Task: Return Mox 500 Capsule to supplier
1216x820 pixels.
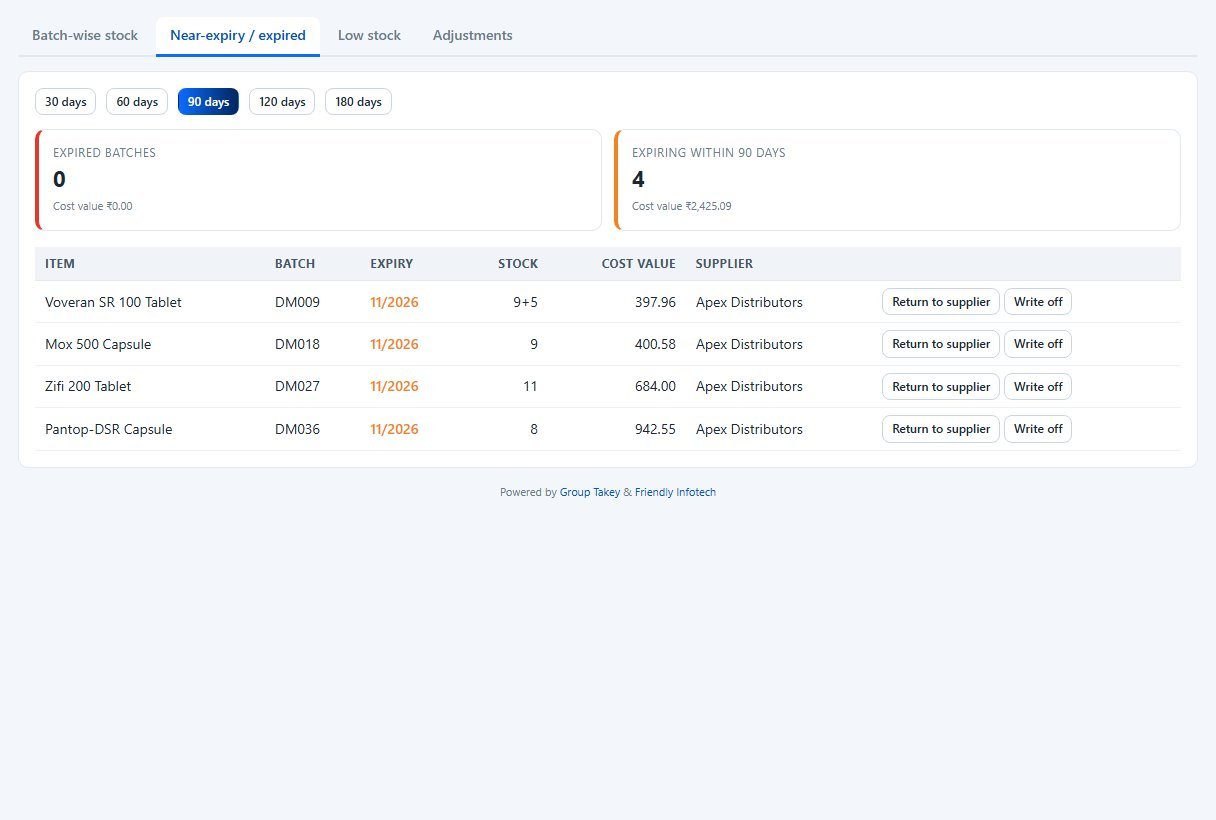Action: pos(941,344)
